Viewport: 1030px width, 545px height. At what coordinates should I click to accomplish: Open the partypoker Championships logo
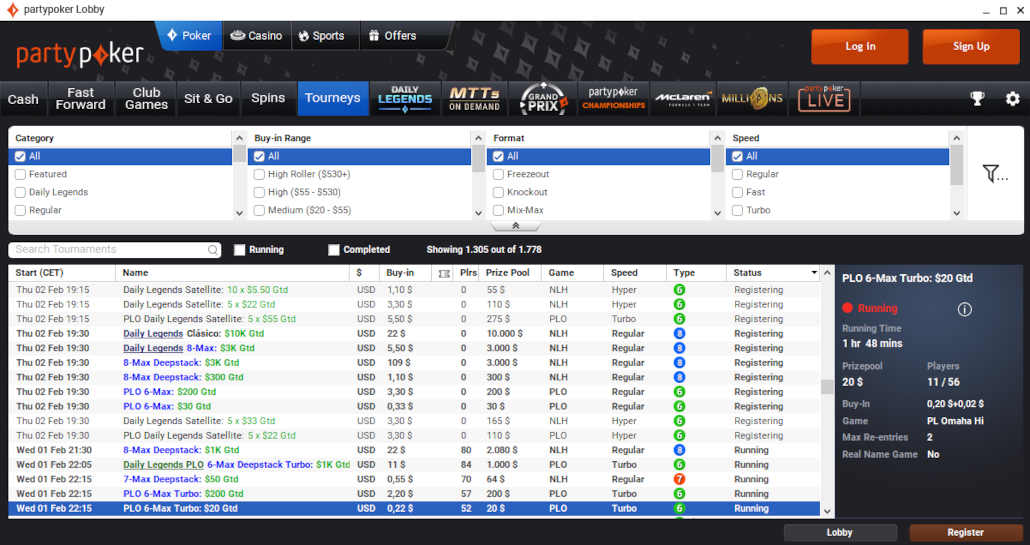click(x=613, y=98)
